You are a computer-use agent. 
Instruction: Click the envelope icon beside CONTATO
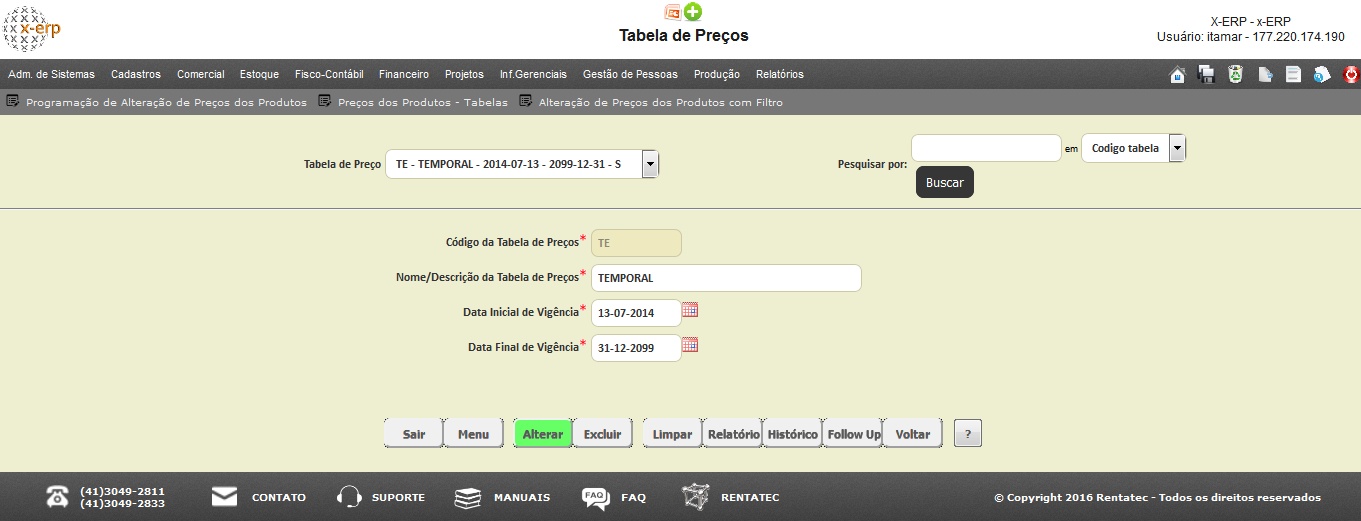pos(224,497)
